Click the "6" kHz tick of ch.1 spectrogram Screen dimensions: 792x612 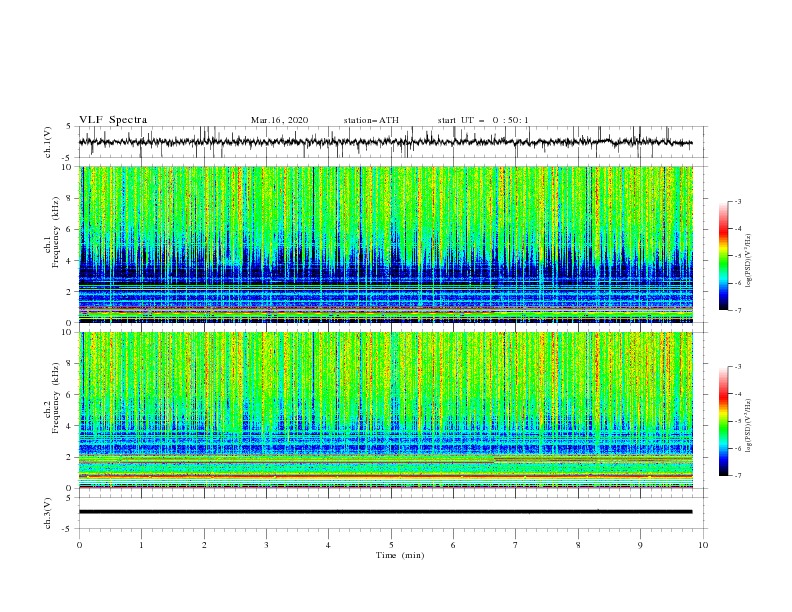point(71,229)
